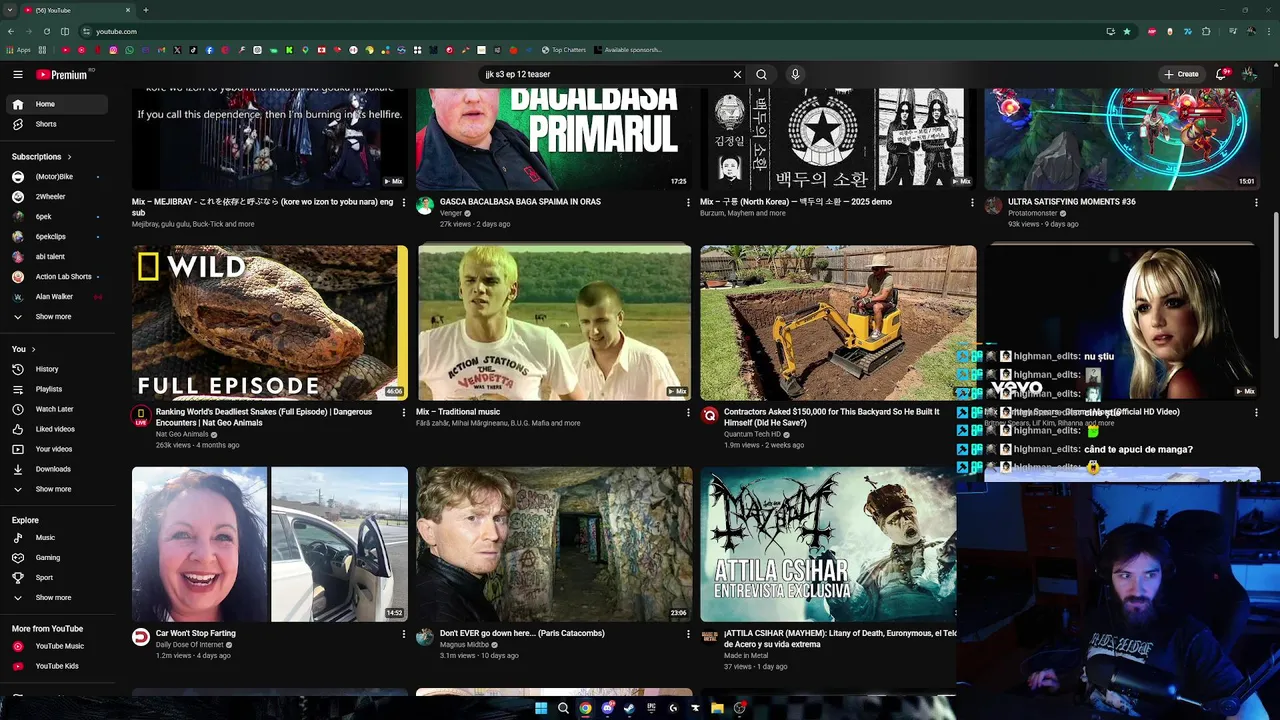Open the Nat Geo Animals channel name
Screen dimensions: 1280x720
click(x=182, y=434)
